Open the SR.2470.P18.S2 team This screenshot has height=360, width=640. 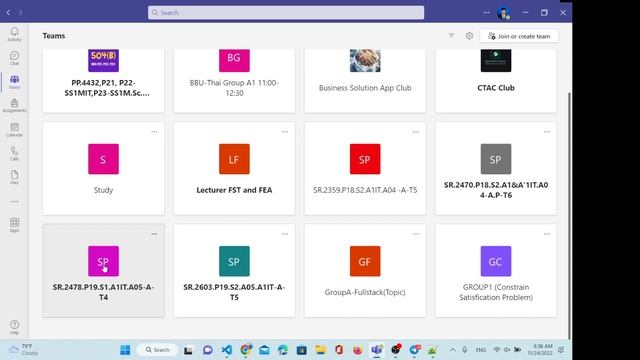(x=496, y=168)
